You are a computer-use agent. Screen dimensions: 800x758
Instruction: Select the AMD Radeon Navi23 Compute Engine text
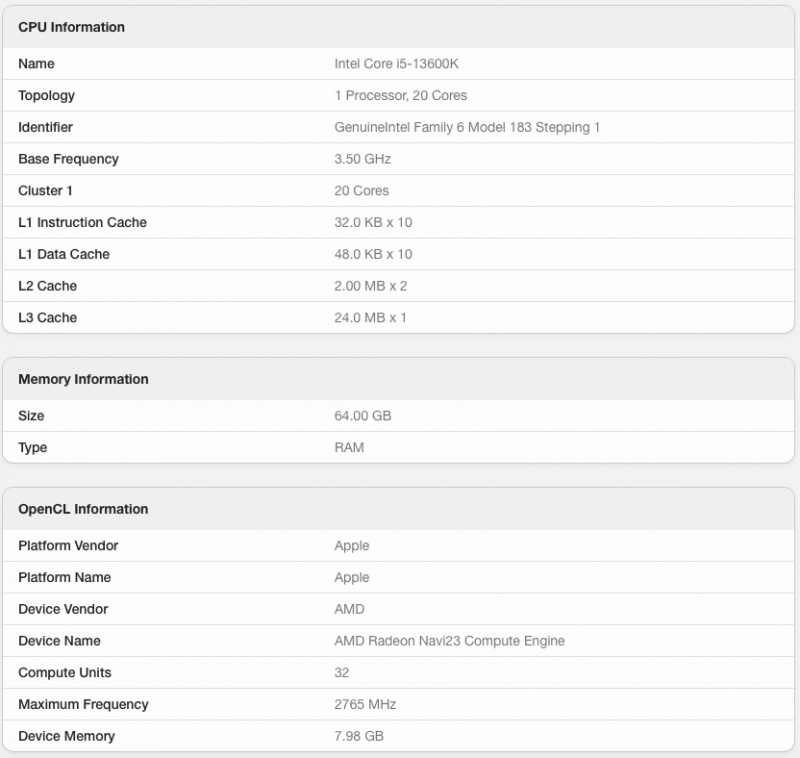[449, 641]
